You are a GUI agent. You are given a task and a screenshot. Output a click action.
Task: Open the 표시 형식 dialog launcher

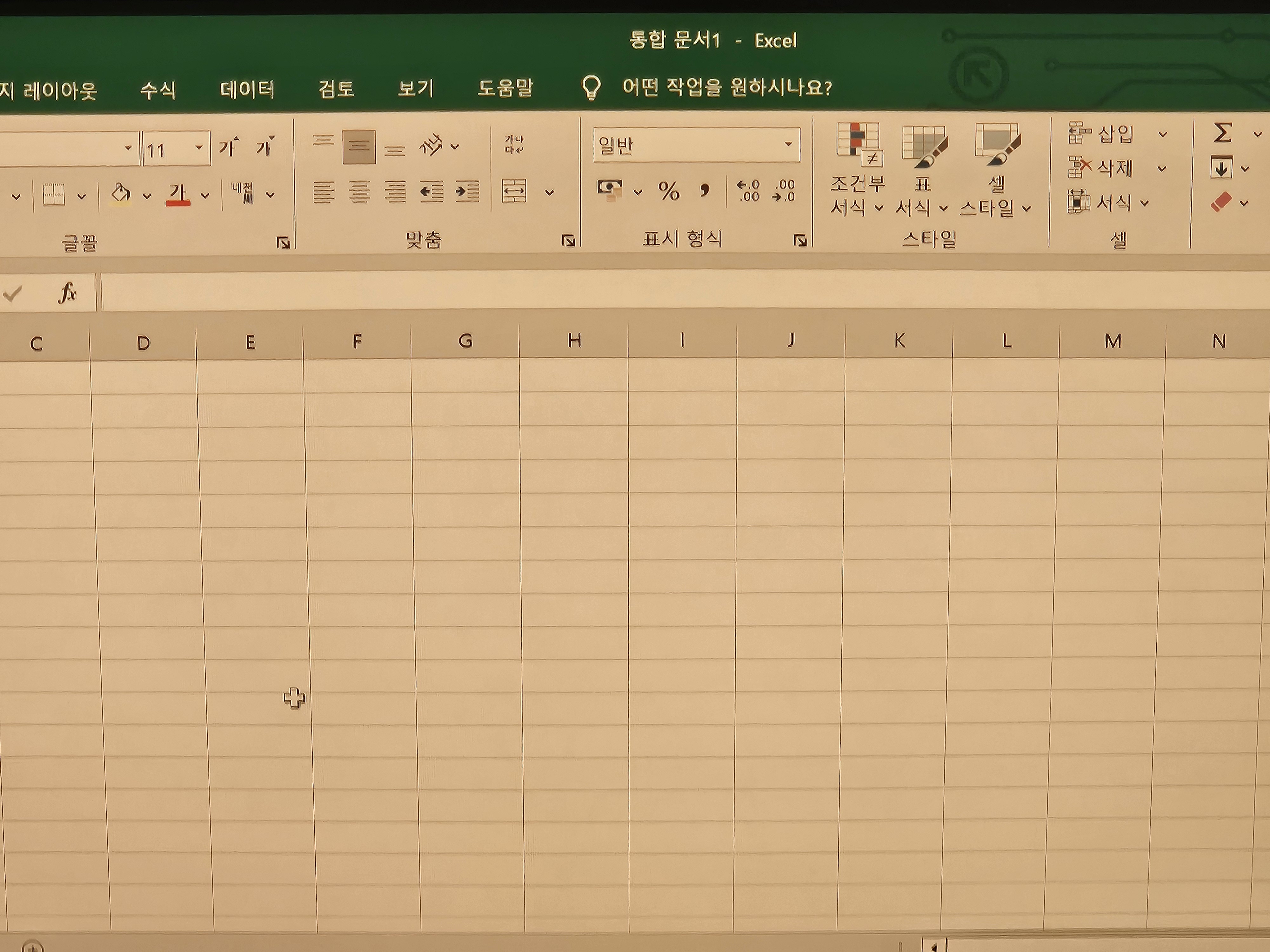[x=800, y=240]
